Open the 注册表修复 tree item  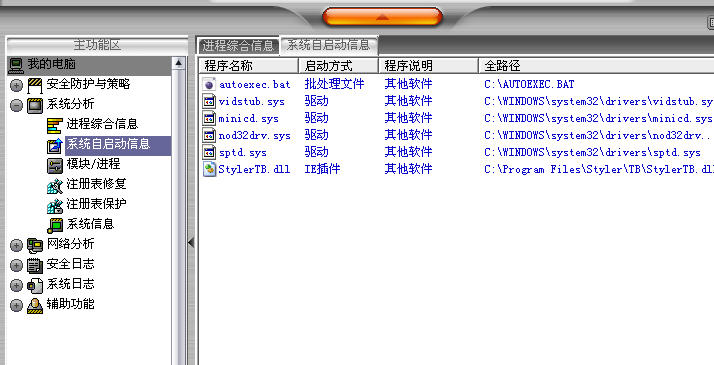[x=96, y=184]
